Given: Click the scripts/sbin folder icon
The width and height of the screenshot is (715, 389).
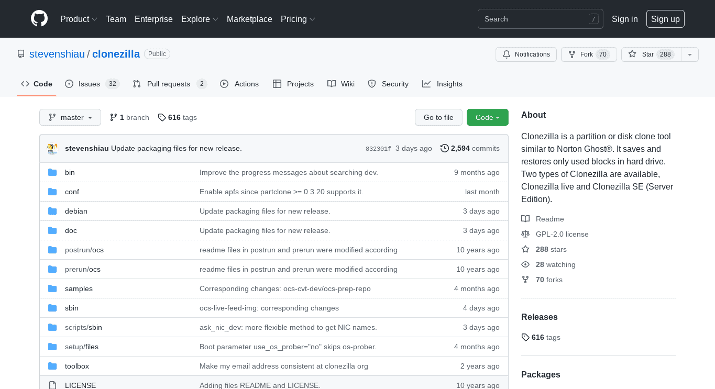Looking at the screenshot, I should 52,327.
